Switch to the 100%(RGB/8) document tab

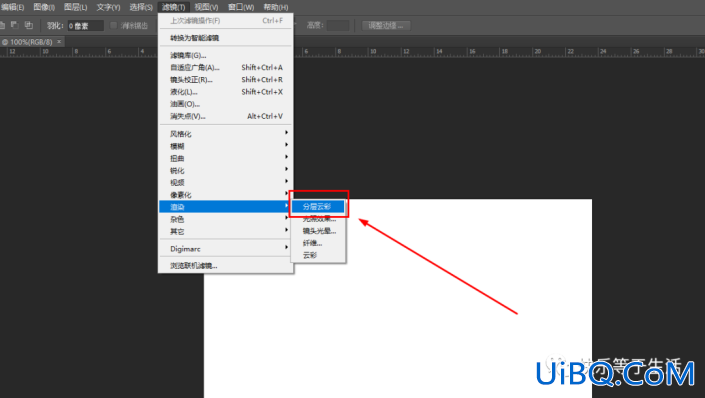point(31,42)
